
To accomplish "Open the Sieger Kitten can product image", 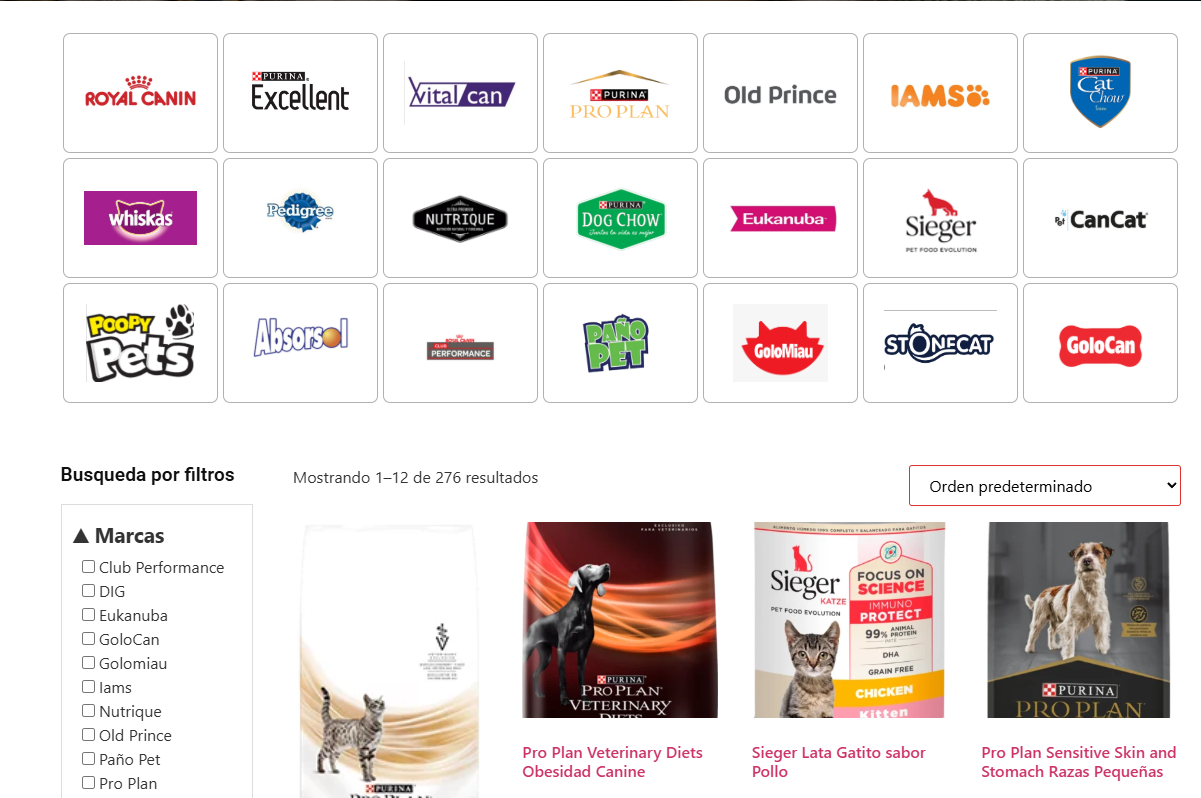I will pyautogui.click(x=850, y=620).
